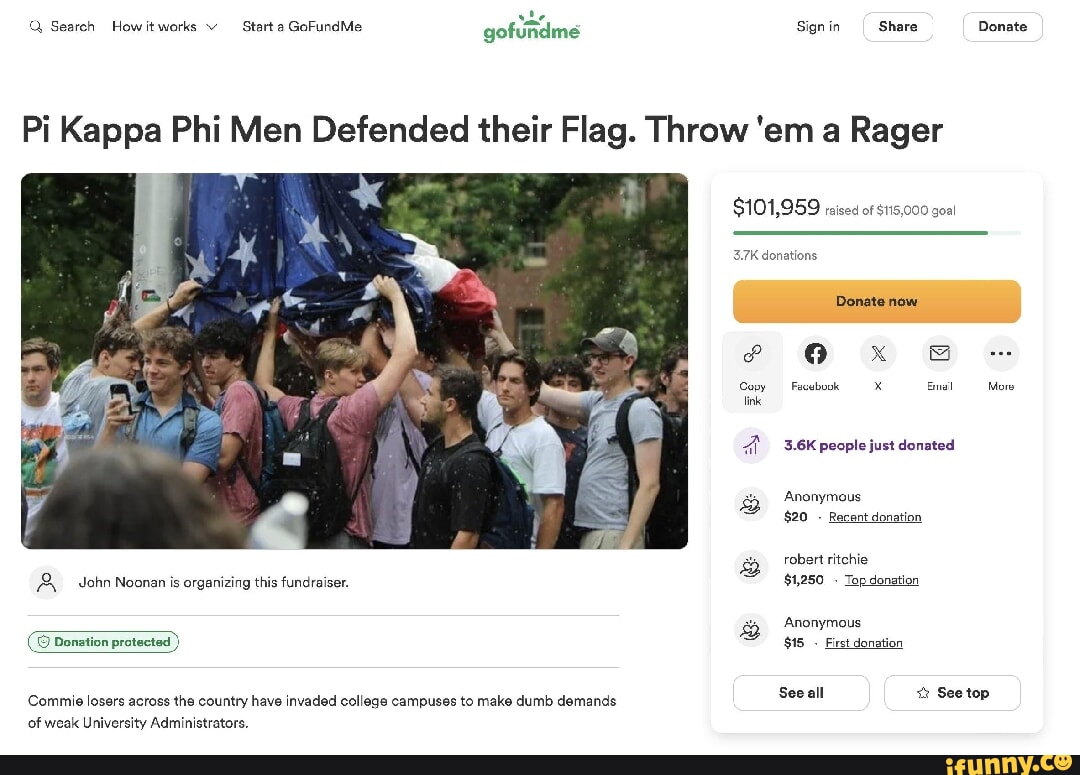Open the Recent donation link

[874, 517]
